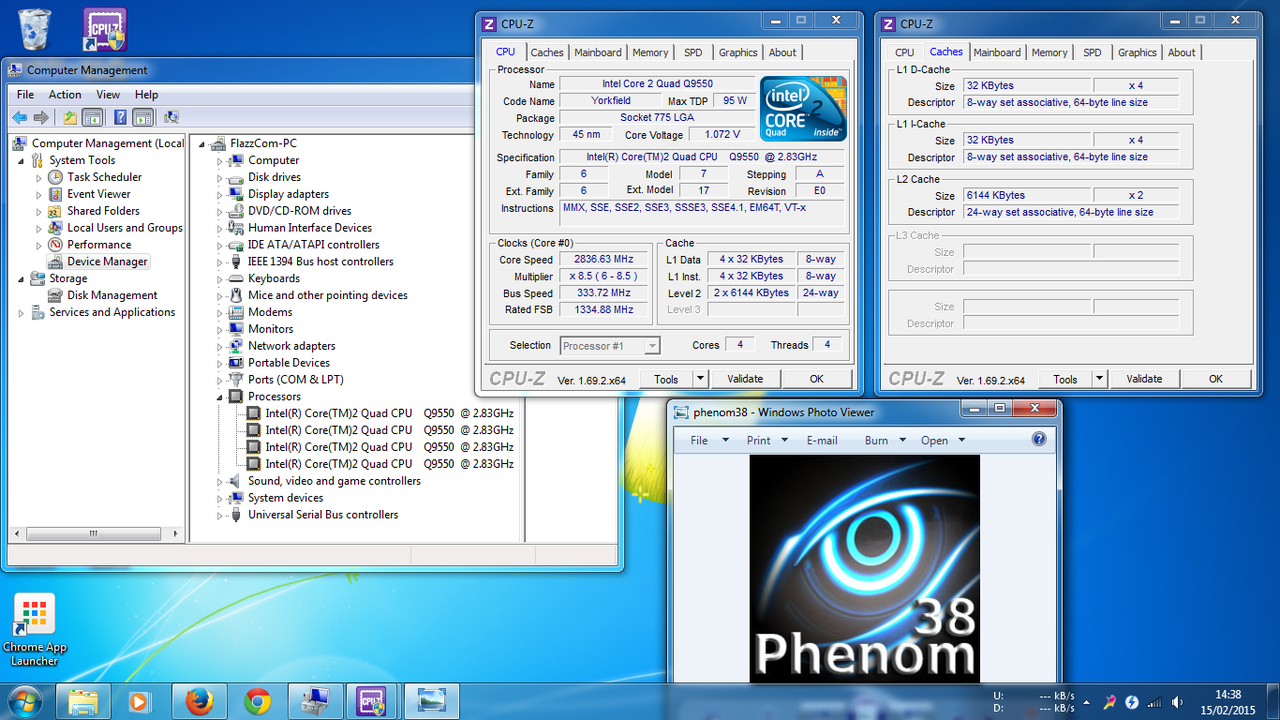
Task: Click Scan for hardware changes toolbar icon
Action: (x=171, y=117)
